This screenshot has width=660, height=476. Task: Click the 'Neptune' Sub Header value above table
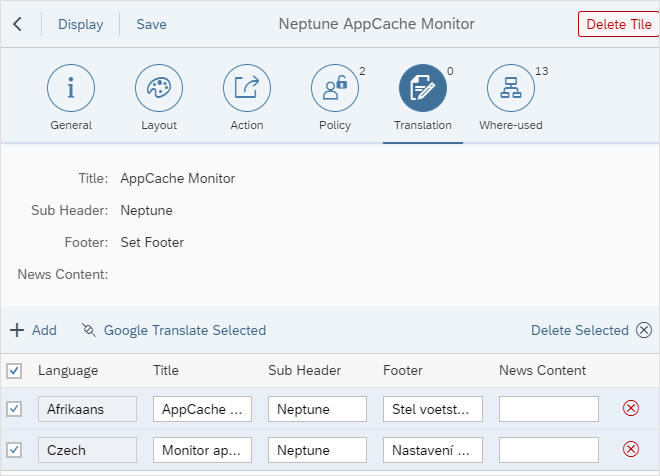146,210
